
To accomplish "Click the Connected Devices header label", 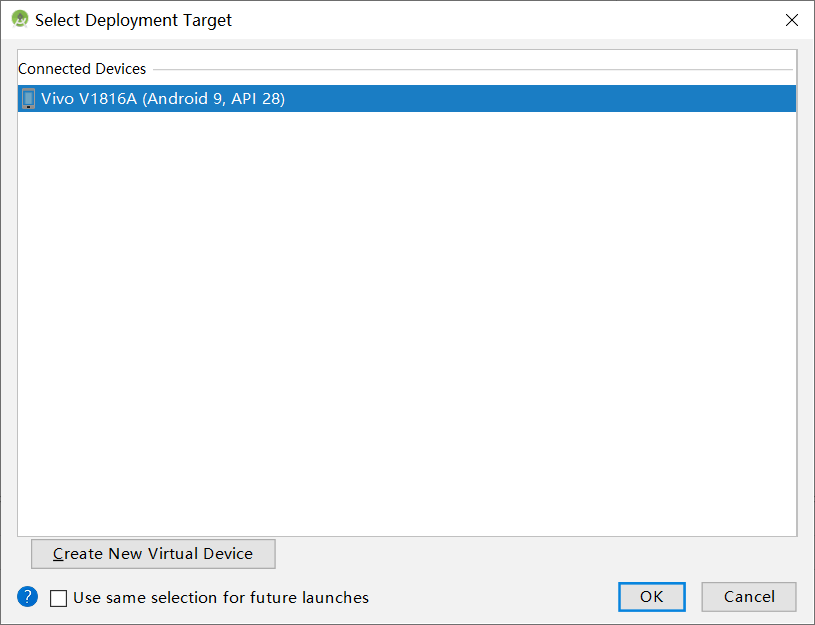I will [82, 69].
